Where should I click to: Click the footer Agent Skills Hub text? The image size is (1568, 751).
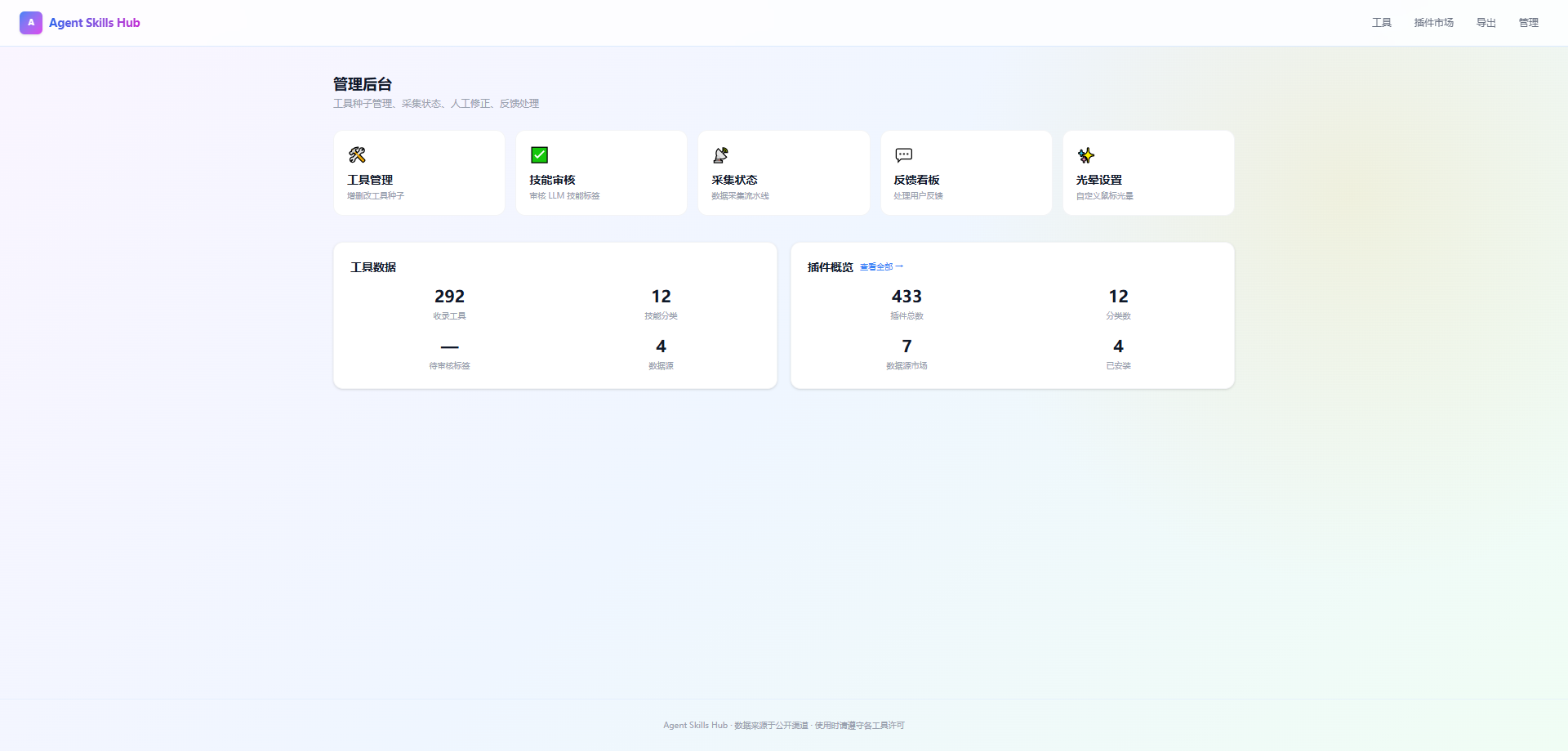click(695, 726)
